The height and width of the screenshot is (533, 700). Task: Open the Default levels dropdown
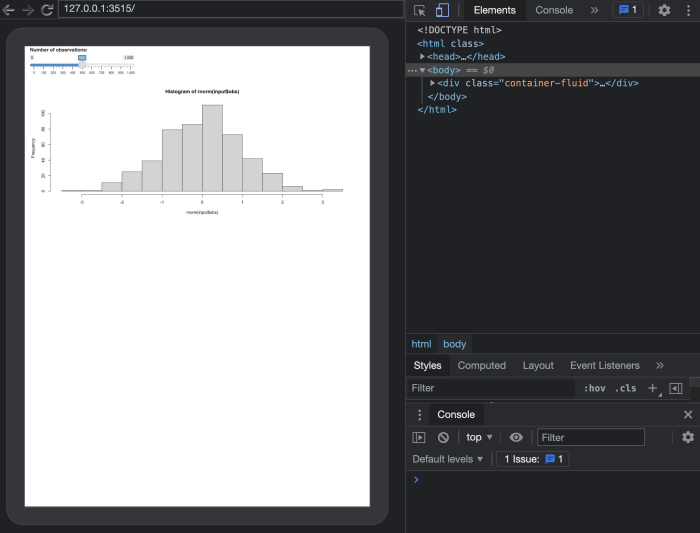[448, 459]
